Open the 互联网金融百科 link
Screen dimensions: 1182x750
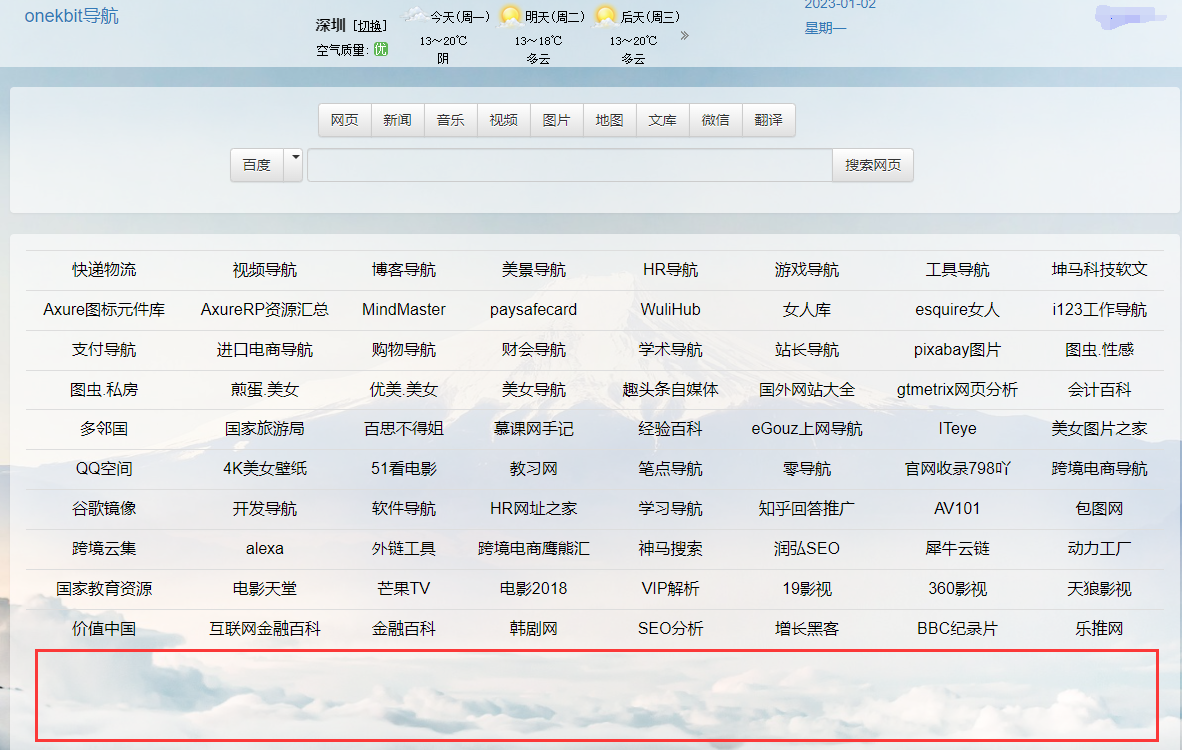(265, 629)
